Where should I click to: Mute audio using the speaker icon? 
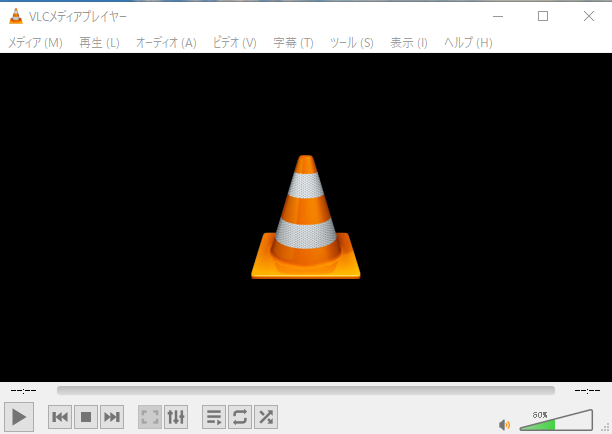tap(505, 424)
